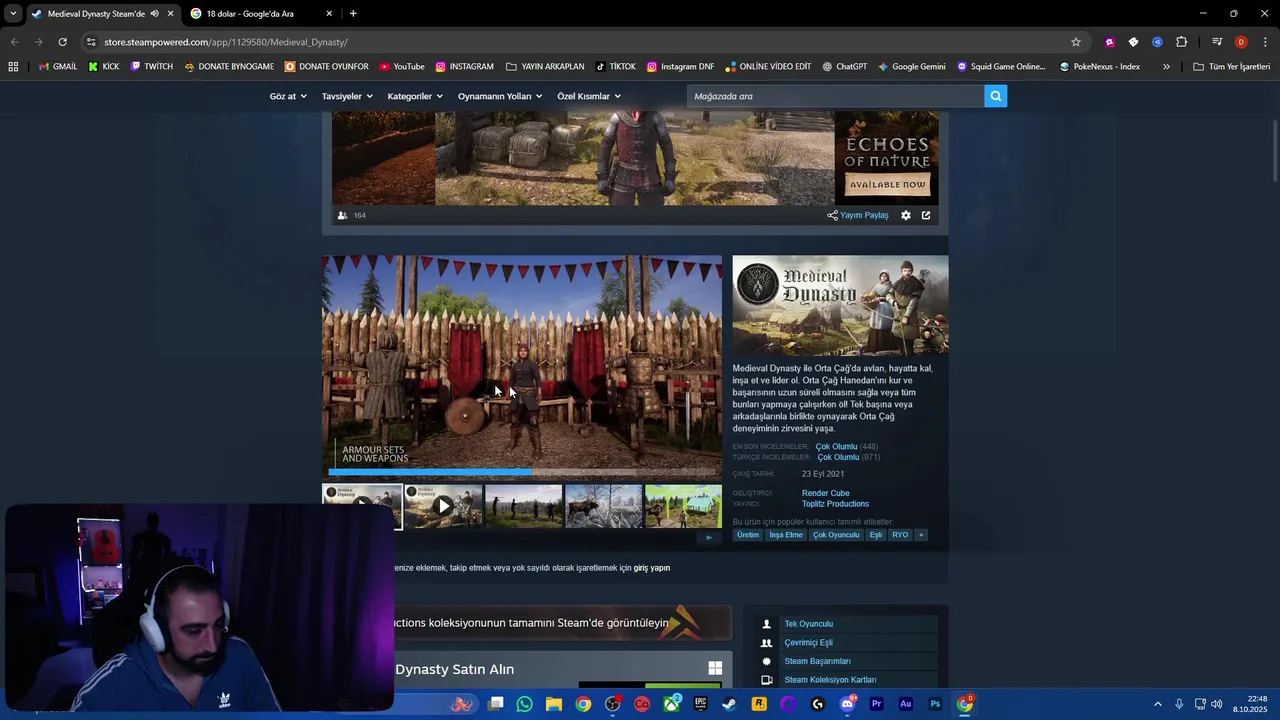Open the Google Gemini bookmark
Image resolution: width=1280 pixels, height=720 pixels.
[912, 67]
